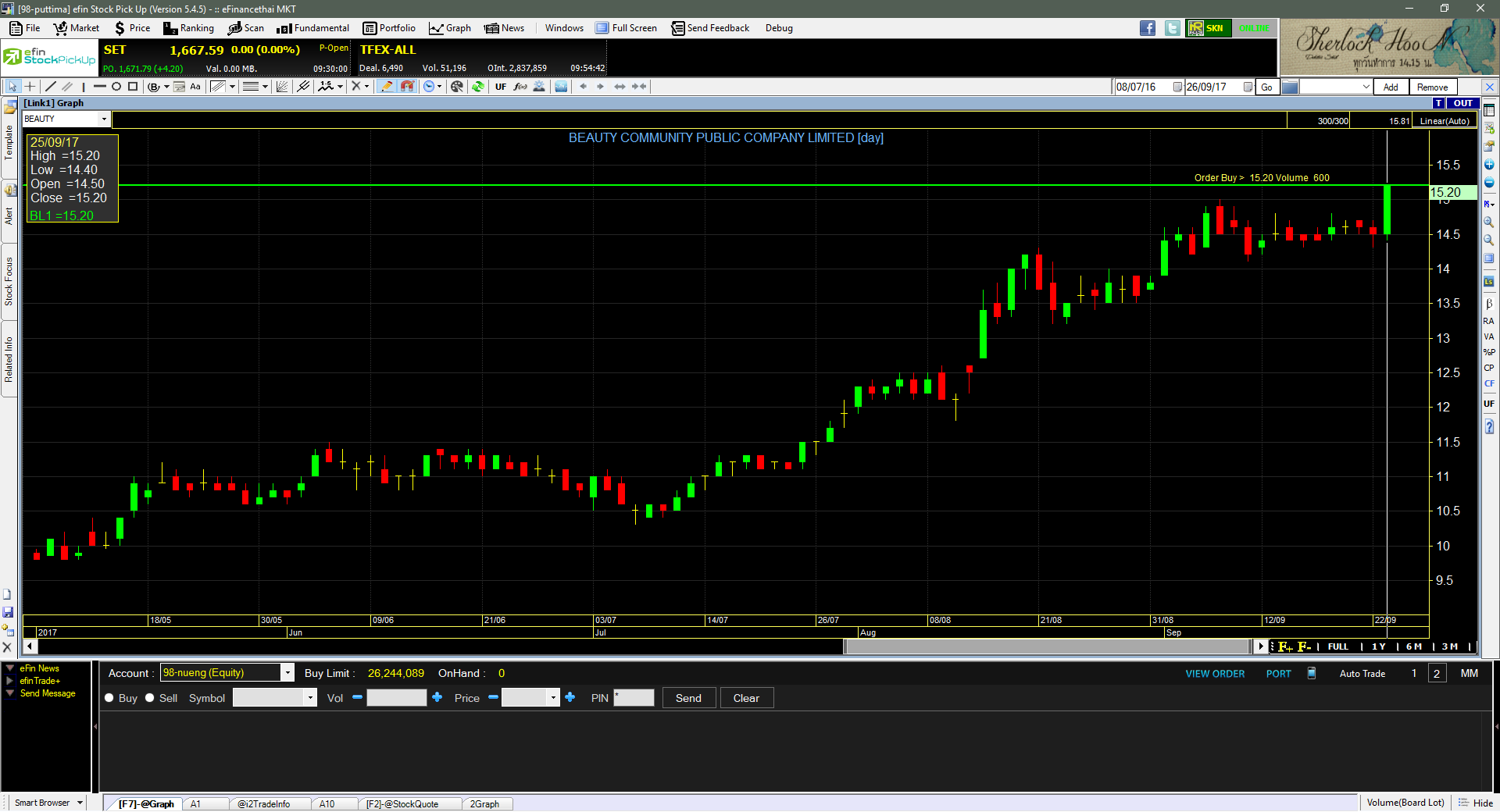
Task: Click the chart horizontal scrollbar thumb
Action: [x=1048, y=646]
